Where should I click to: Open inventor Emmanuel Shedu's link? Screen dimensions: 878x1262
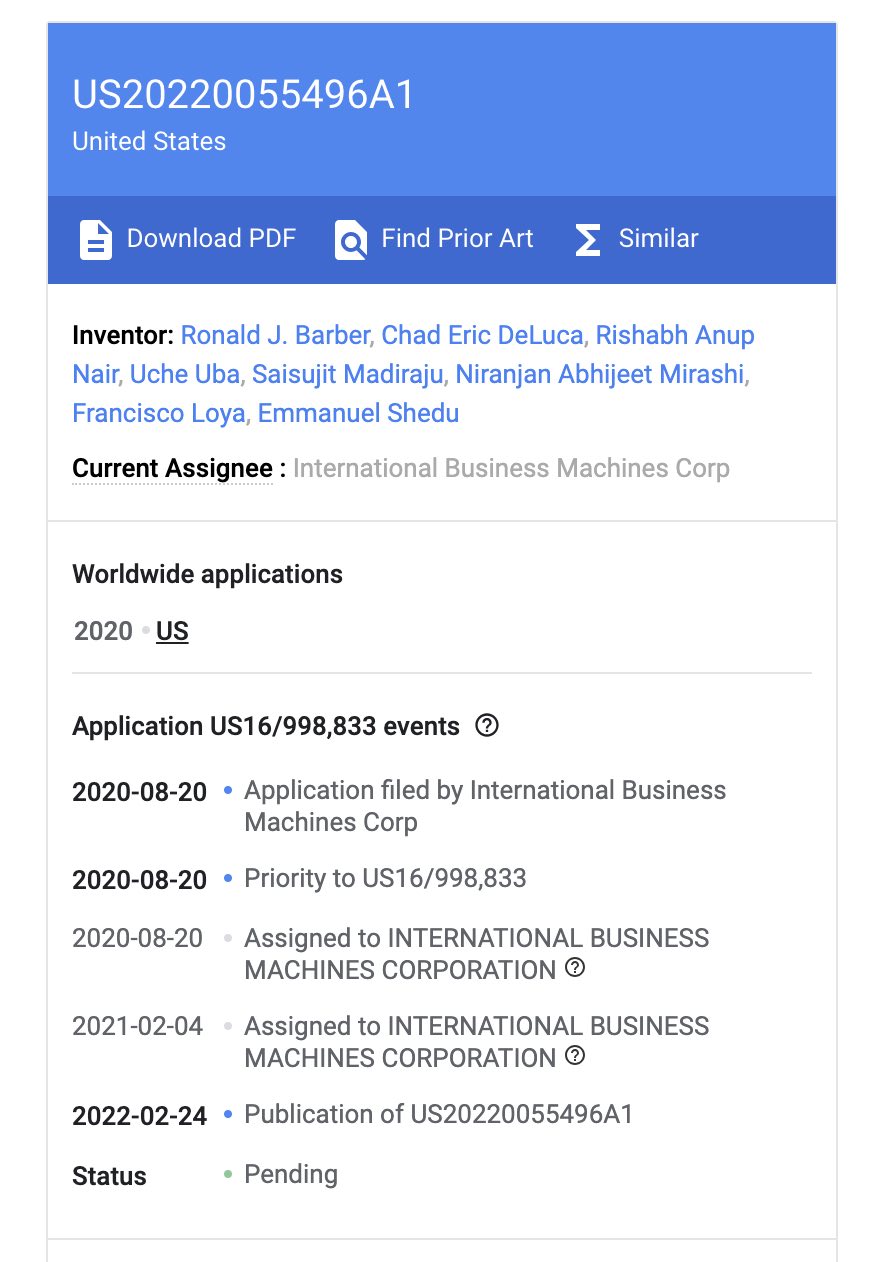(358, 413)
